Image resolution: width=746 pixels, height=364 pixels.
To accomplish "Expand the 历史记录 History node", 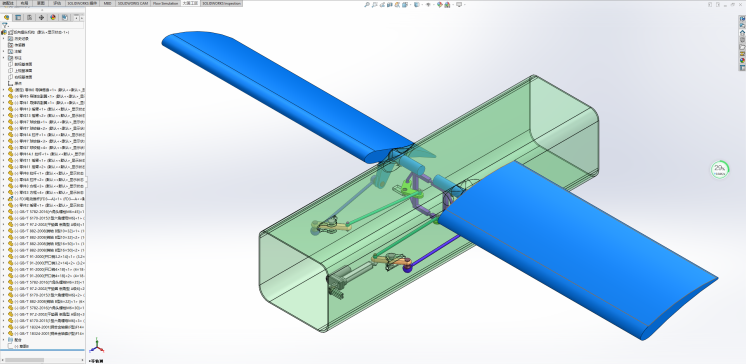I will [x=4, y=39].
